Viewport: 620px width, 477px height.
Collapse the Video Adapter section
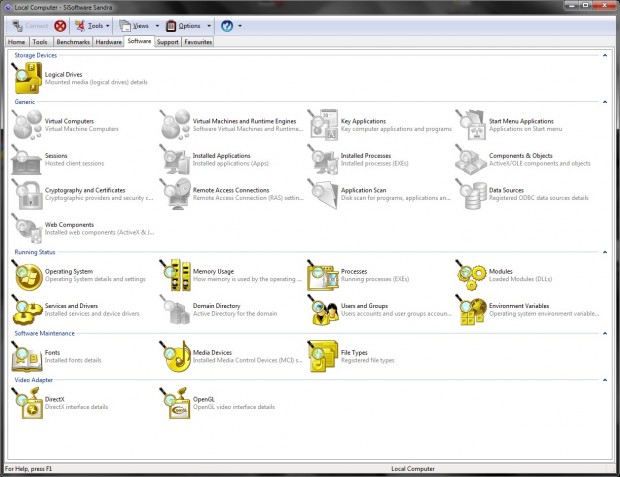[x=605, y=380]
